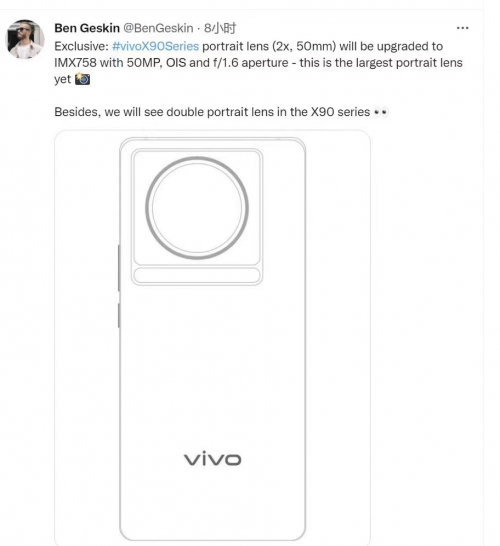Click the eyes emoji after 'X90 series'
This screenshot has height=546, width=500.
tap(381, 112)
